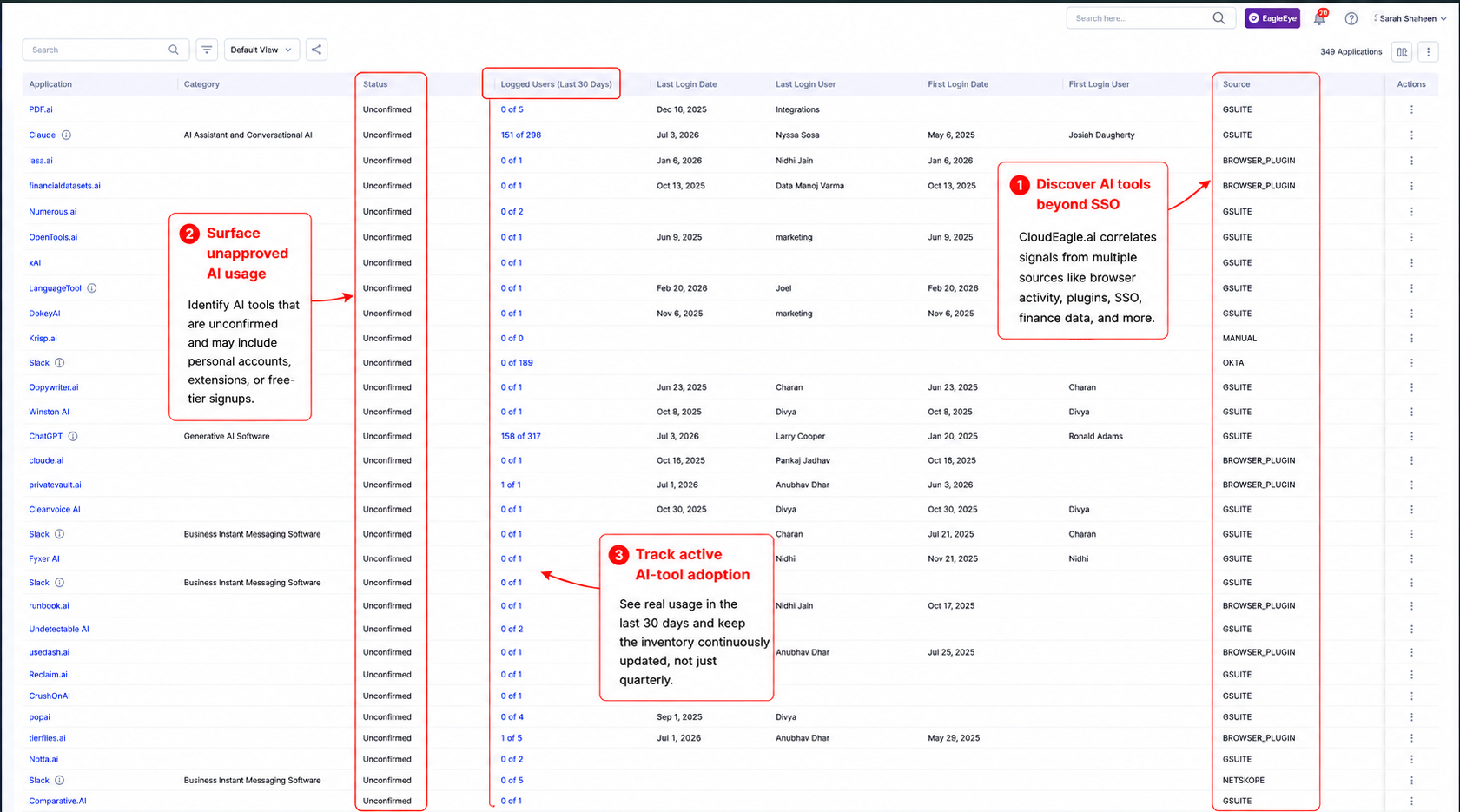Click the info icon beside Slack in the NETSKOPE row

click(59, 781)
